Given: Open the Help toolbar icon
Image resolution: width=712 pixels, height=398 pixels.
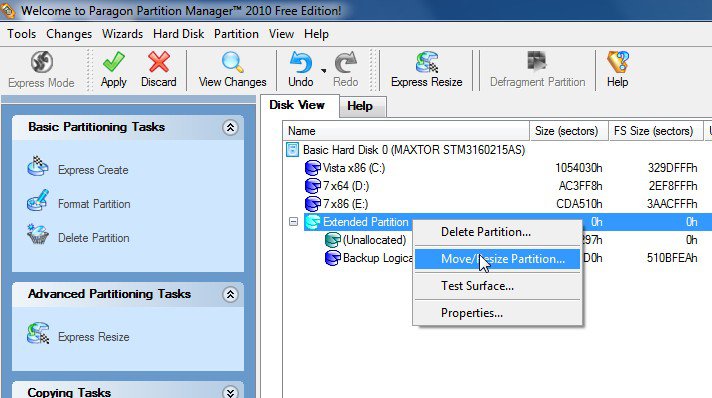Looking at the screenshot, I should [618, 62].
